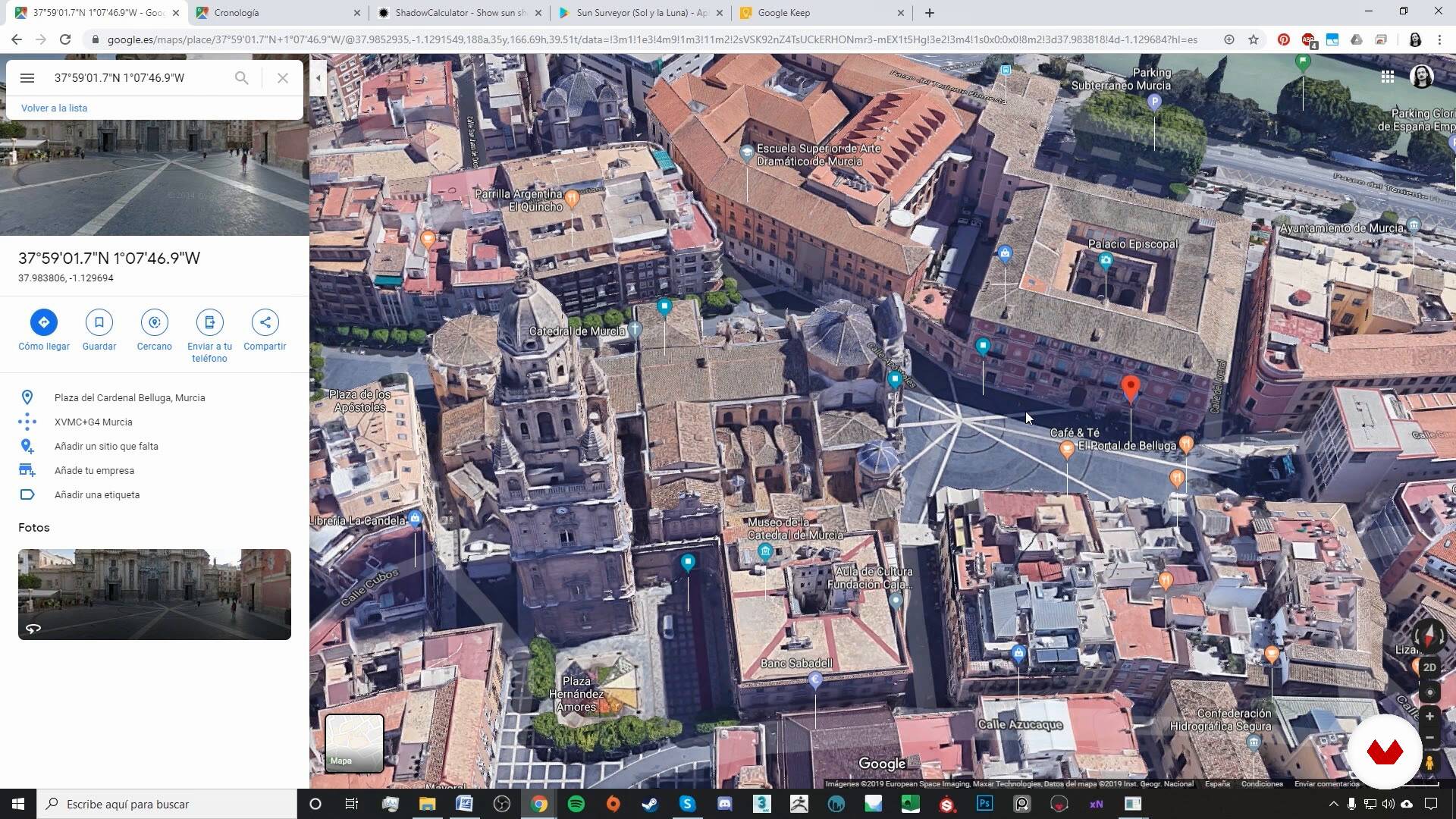
Task: Open the Condiciones link at map bottom
Action: point(1262,784)
